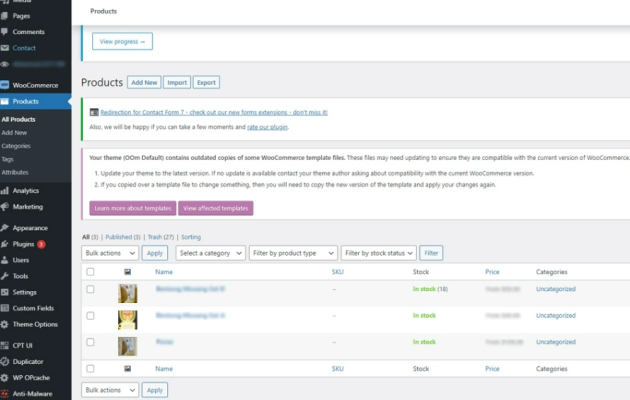Tick the select-all checkbox in table footer
Image resolution: width=630 pixels, height=400 pixels.
90,368
